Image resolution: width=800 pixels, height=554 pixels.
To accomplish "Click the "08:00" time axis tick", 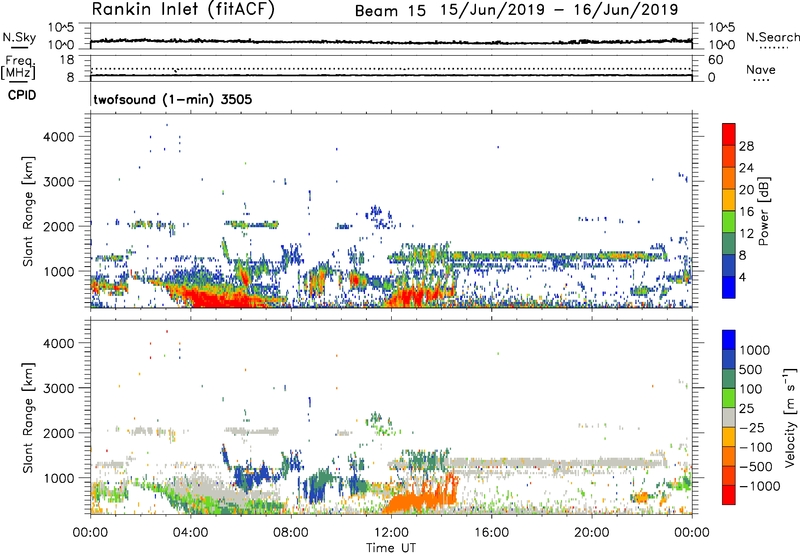I will 291,533.
